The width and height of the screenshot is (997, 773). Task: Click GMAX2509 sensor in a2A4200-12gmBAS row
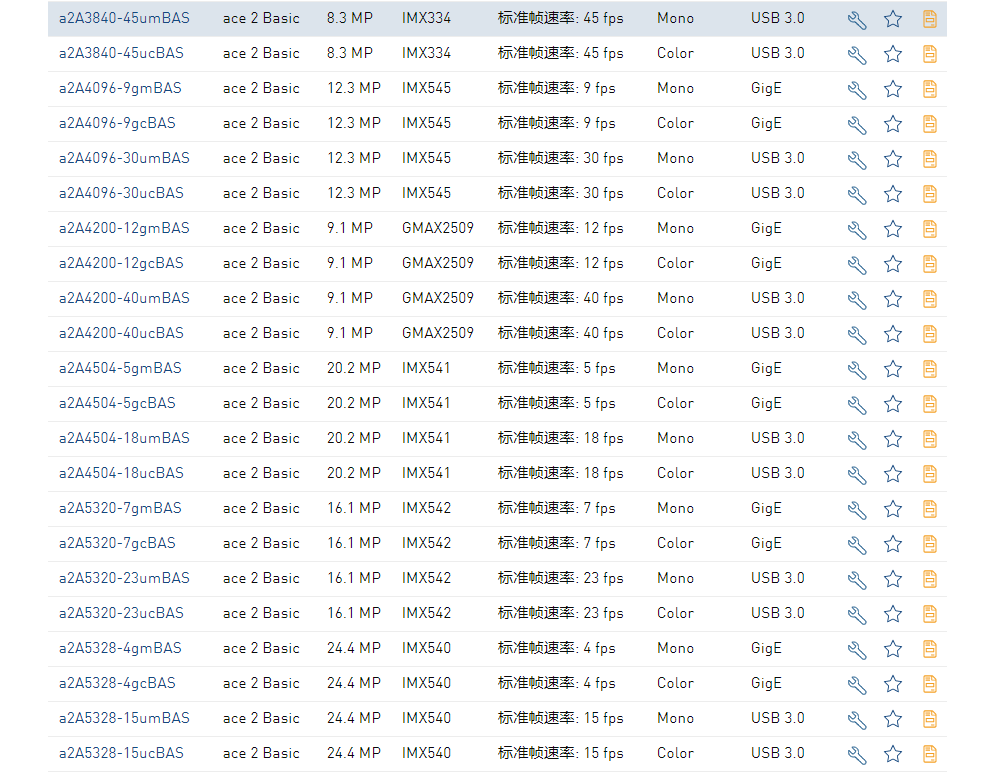coord(438,228)
